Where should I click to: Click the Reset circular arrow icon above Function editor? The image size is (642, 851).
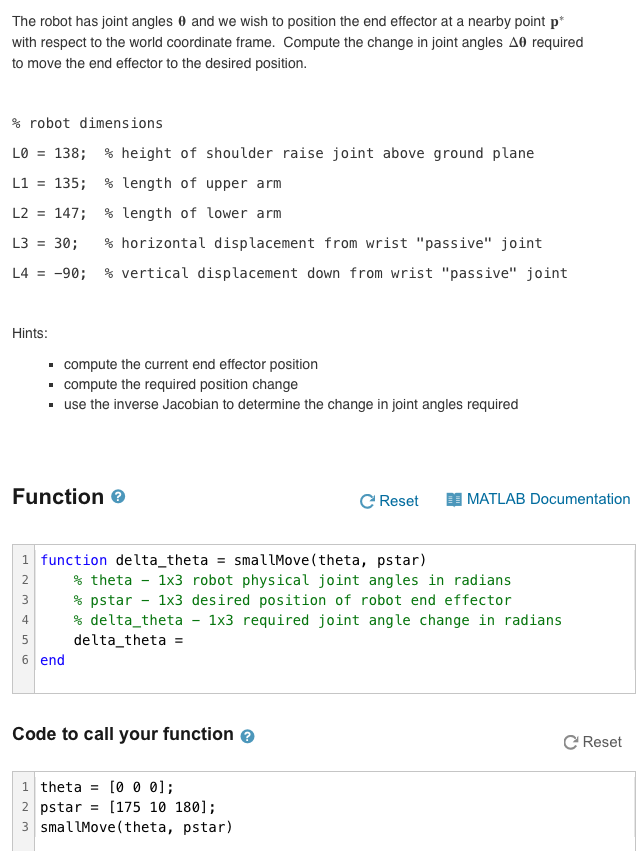coord(367,501)
